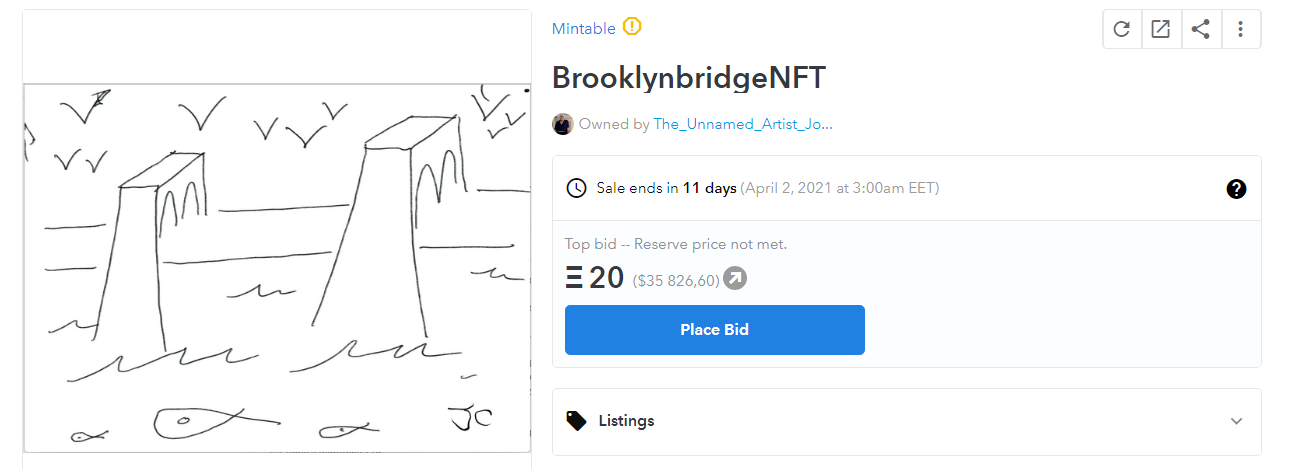Click the refresh metadata icon

[1122, 29]
